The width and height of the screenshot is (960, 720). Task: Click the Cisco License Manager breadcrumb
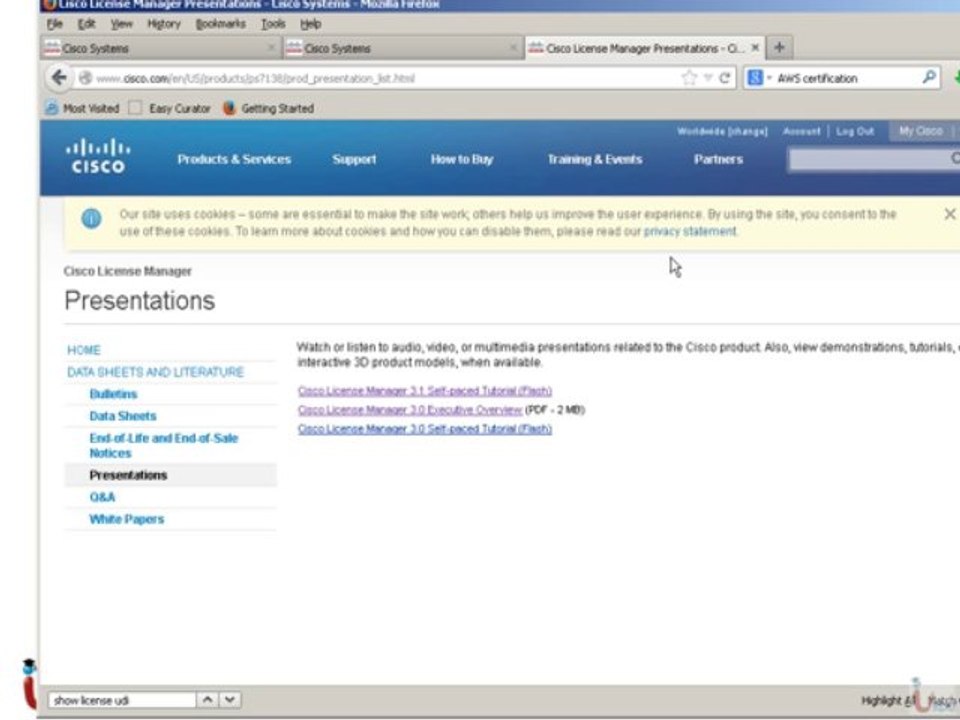pyautogui.click(x=127, y=271)
